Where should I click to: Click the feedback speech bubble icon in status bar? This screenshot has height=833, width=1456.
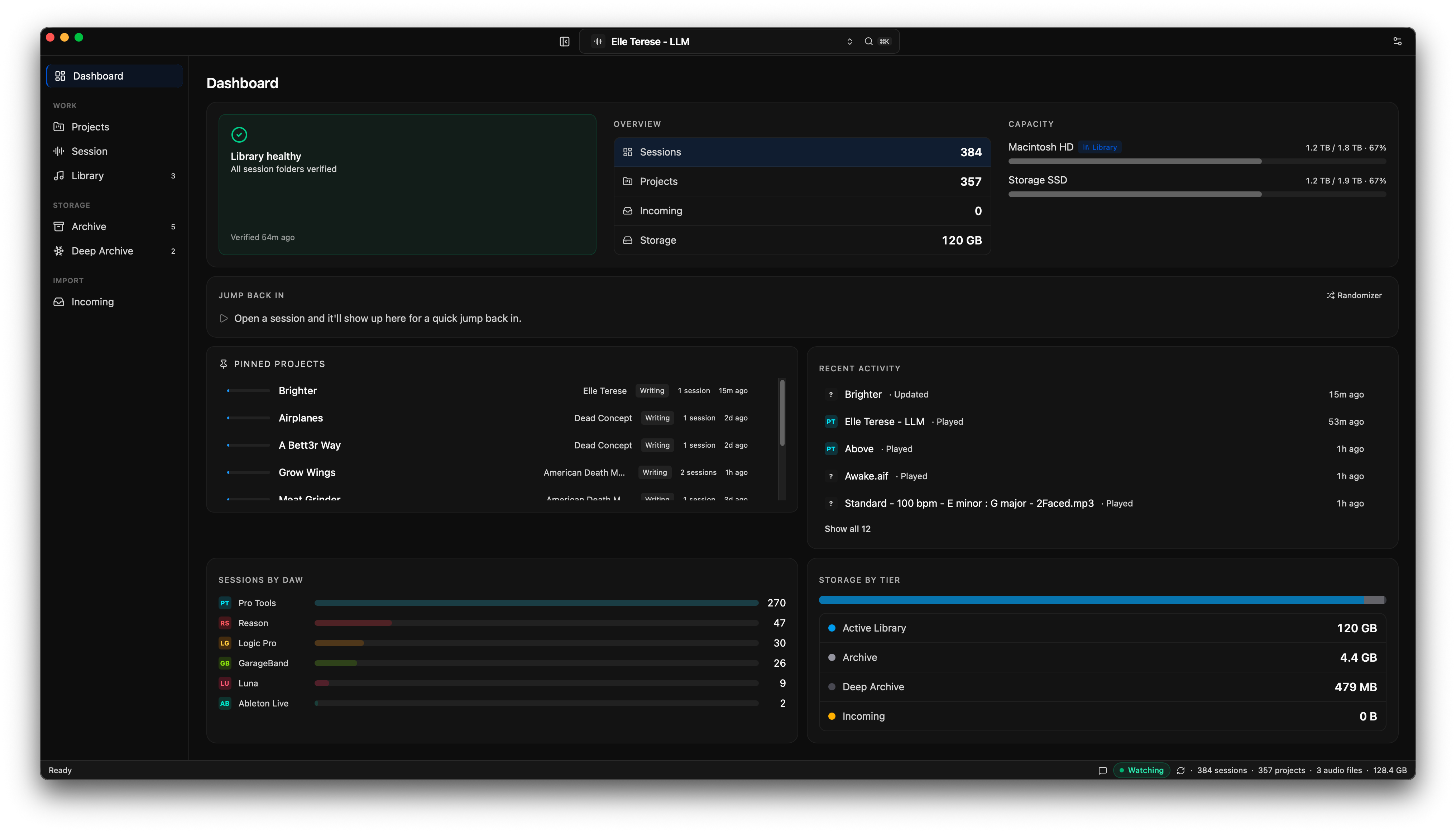(x=1102, y=771)
